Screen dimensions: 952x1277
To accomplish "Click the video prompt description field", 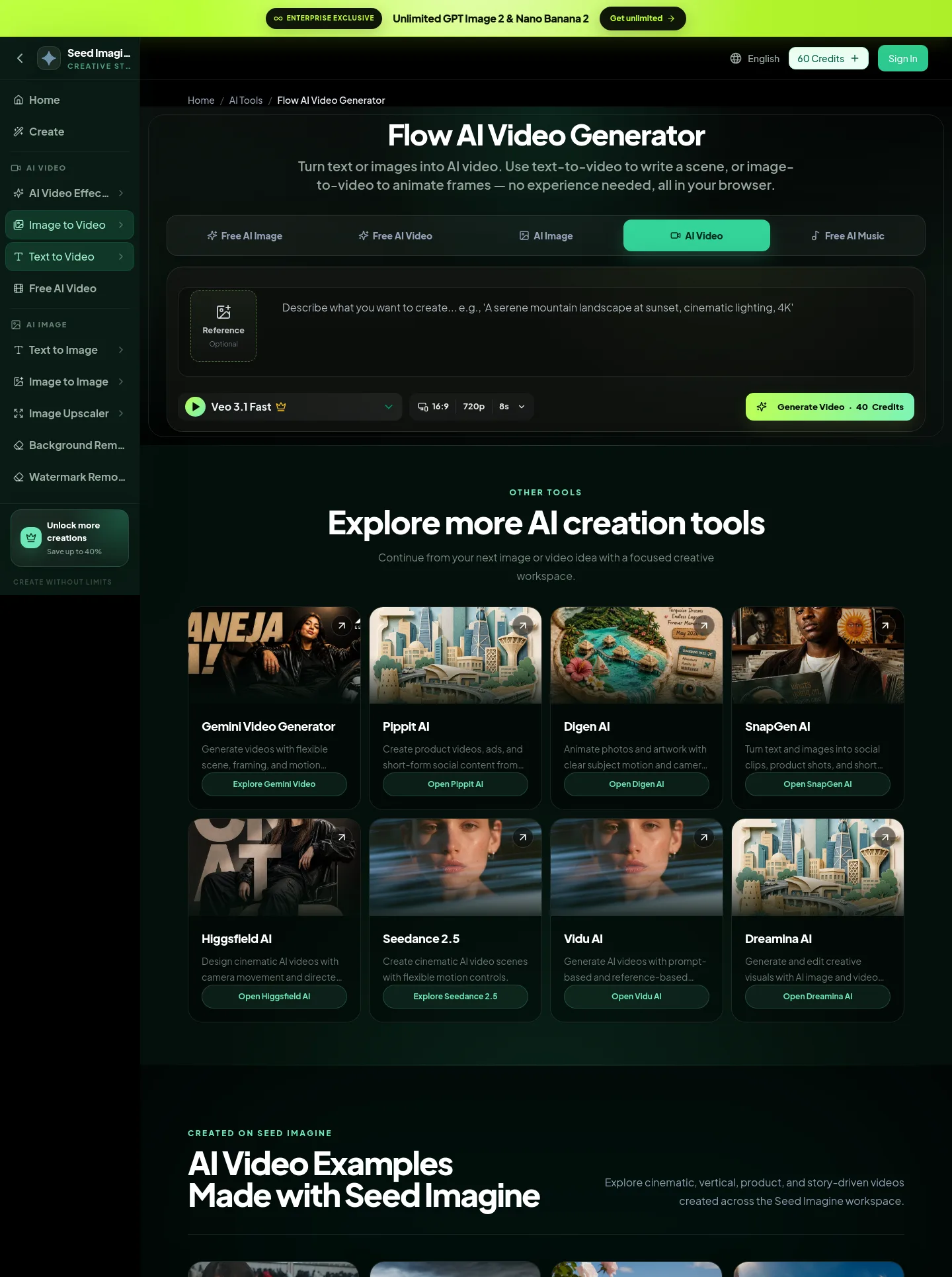I will [x=592, y=332].
